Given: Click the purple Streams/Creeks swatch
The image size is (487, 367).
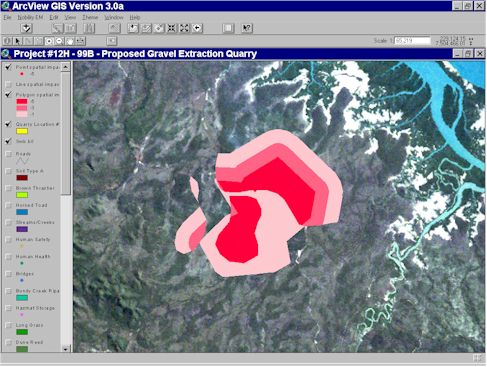Looking at the screenshot, I should [x=22, y=229].
